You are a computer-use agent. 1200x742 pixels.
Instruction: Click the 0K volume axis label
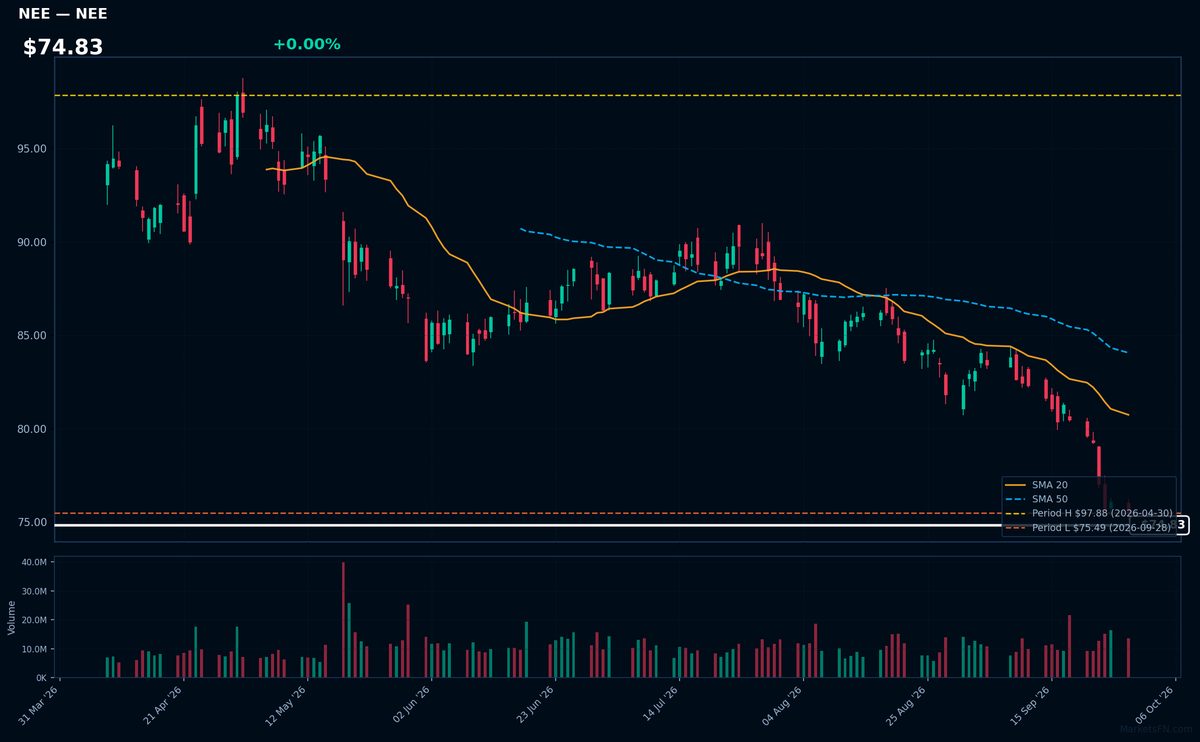coord(40,678)
